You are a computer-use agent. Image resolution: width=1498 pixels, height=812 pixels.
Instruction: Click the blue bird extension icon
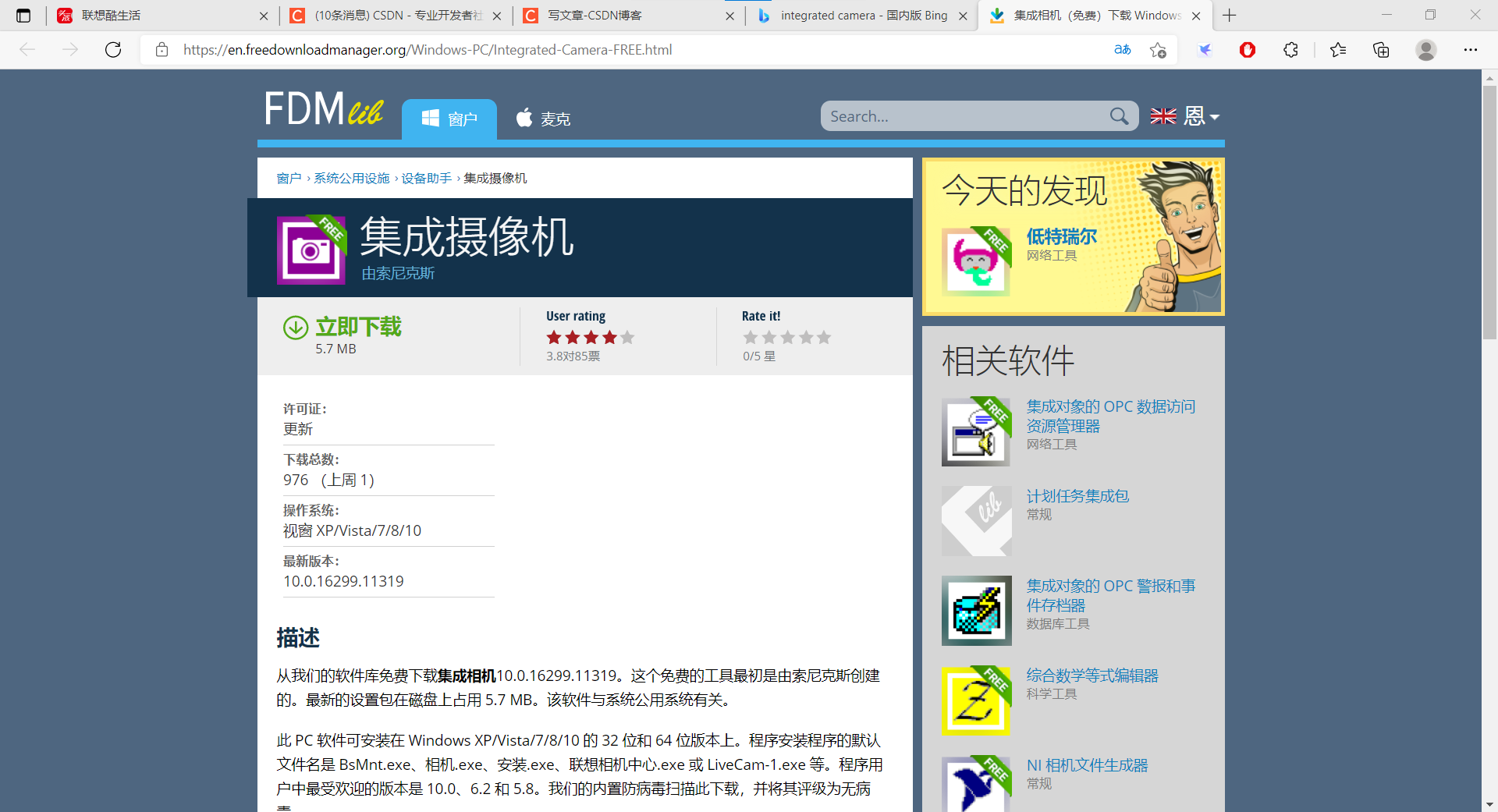[1205, 50]
